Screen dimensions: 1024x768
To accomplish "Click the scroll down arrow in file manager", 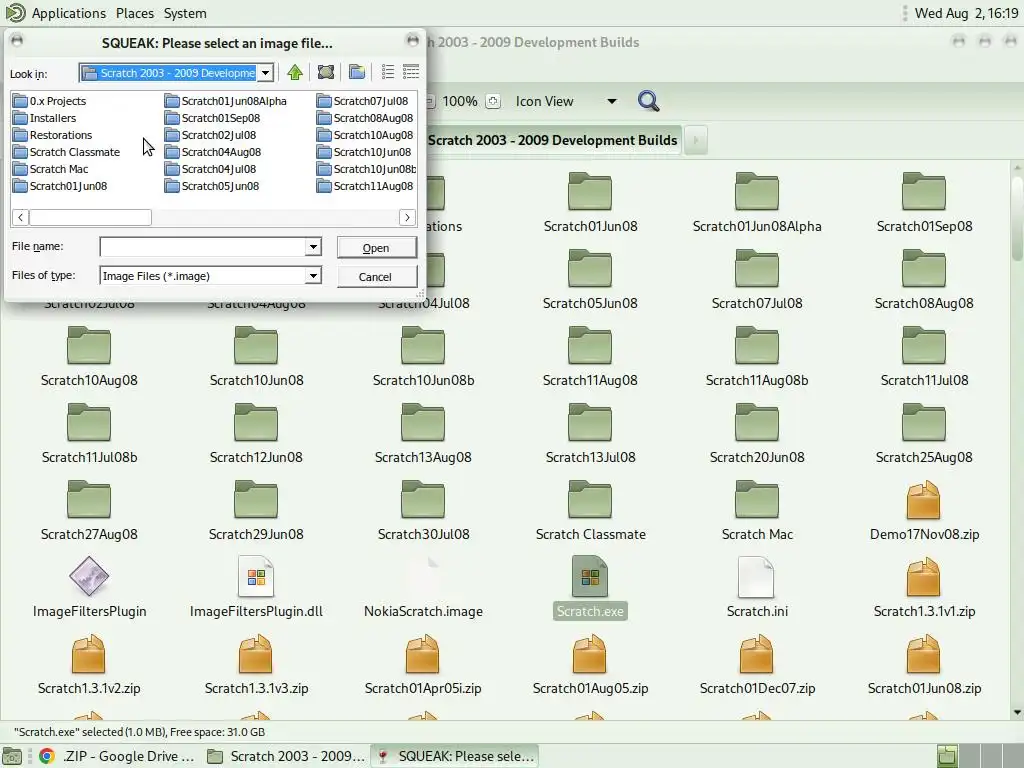I will coord(1017,712).
